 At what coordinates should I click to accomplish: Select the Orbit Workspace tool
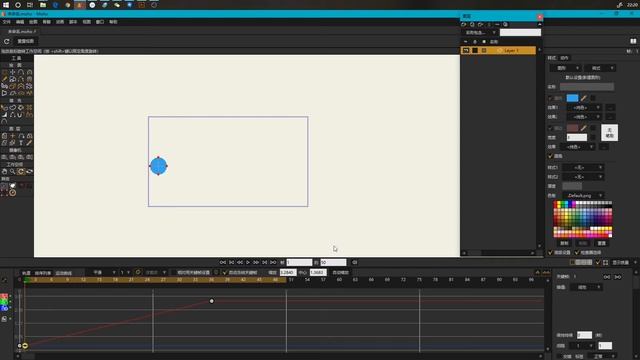coord(29,171)
